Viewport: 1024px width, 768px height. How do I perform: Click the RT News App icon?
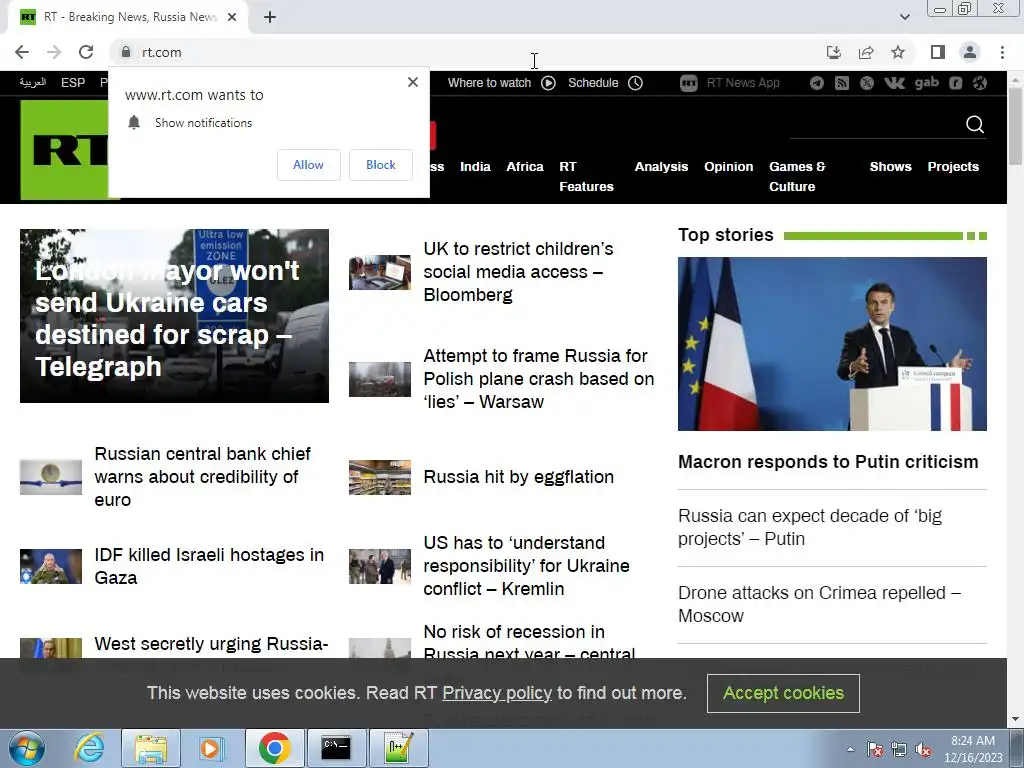tap(688, 83)
